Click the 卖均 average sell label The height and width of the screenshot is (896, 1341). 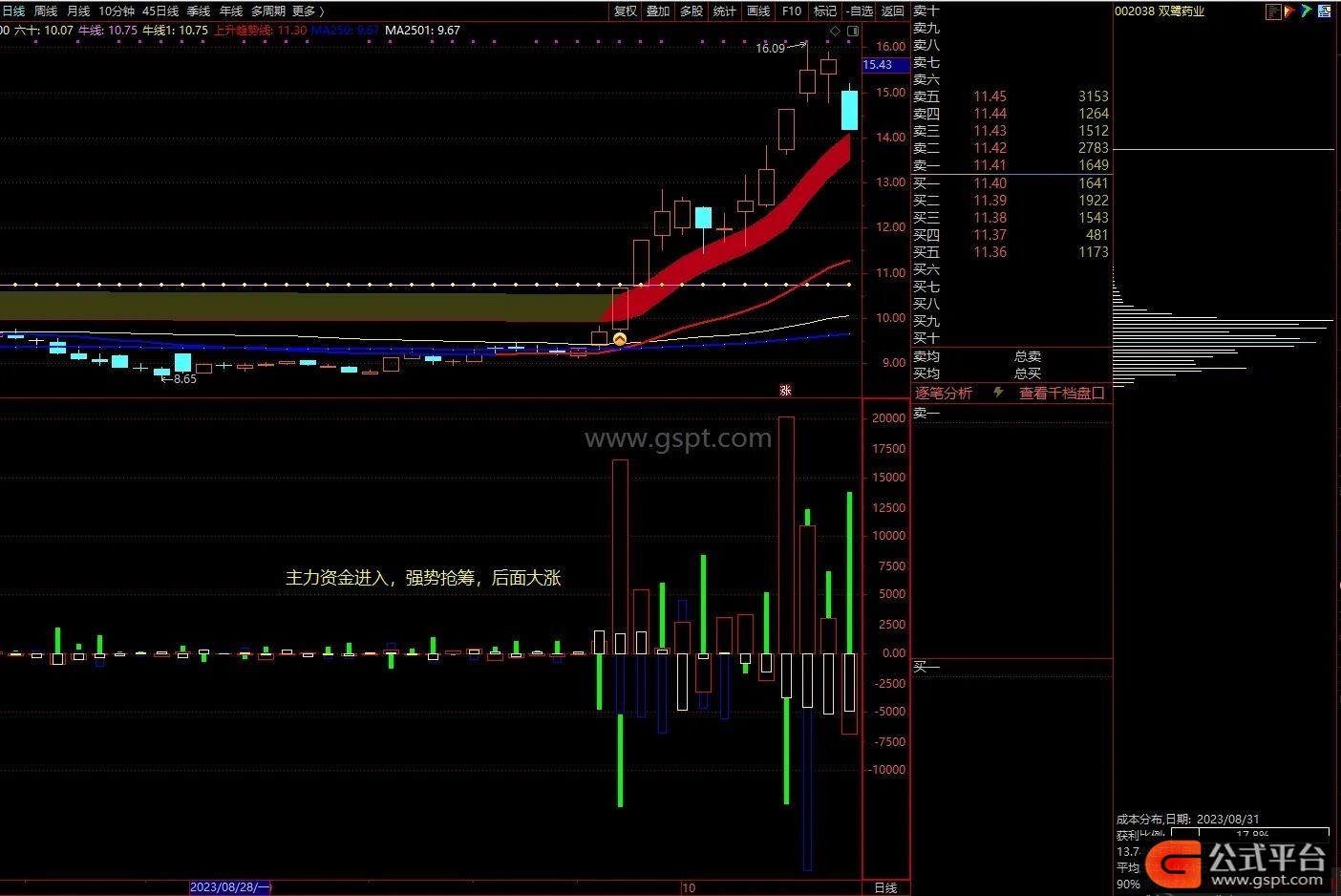point(926,356)
